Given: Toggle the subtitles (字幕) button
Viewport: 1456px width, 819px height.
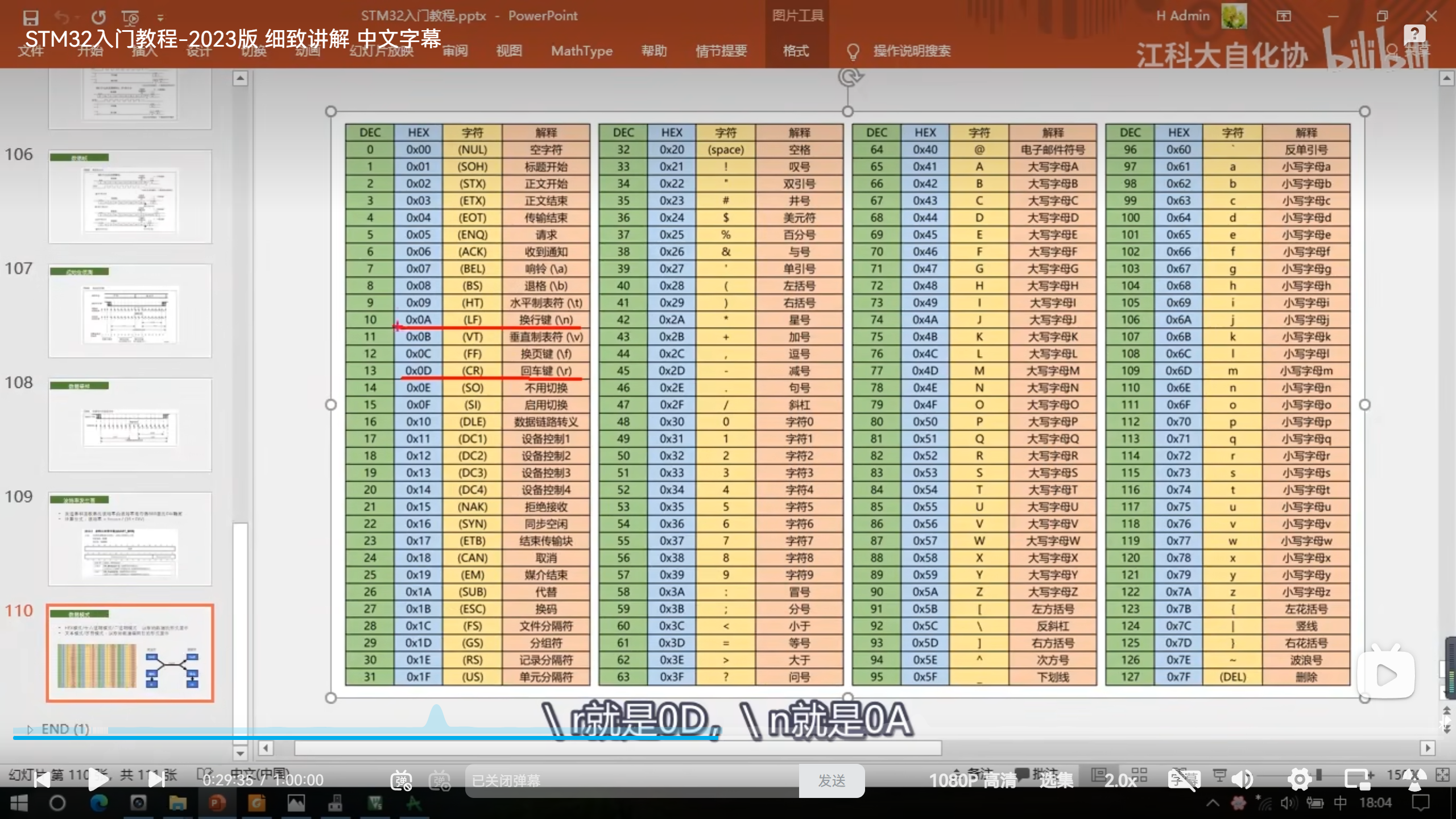Looking at the screenshot, I should click(x=1184, y=780).
